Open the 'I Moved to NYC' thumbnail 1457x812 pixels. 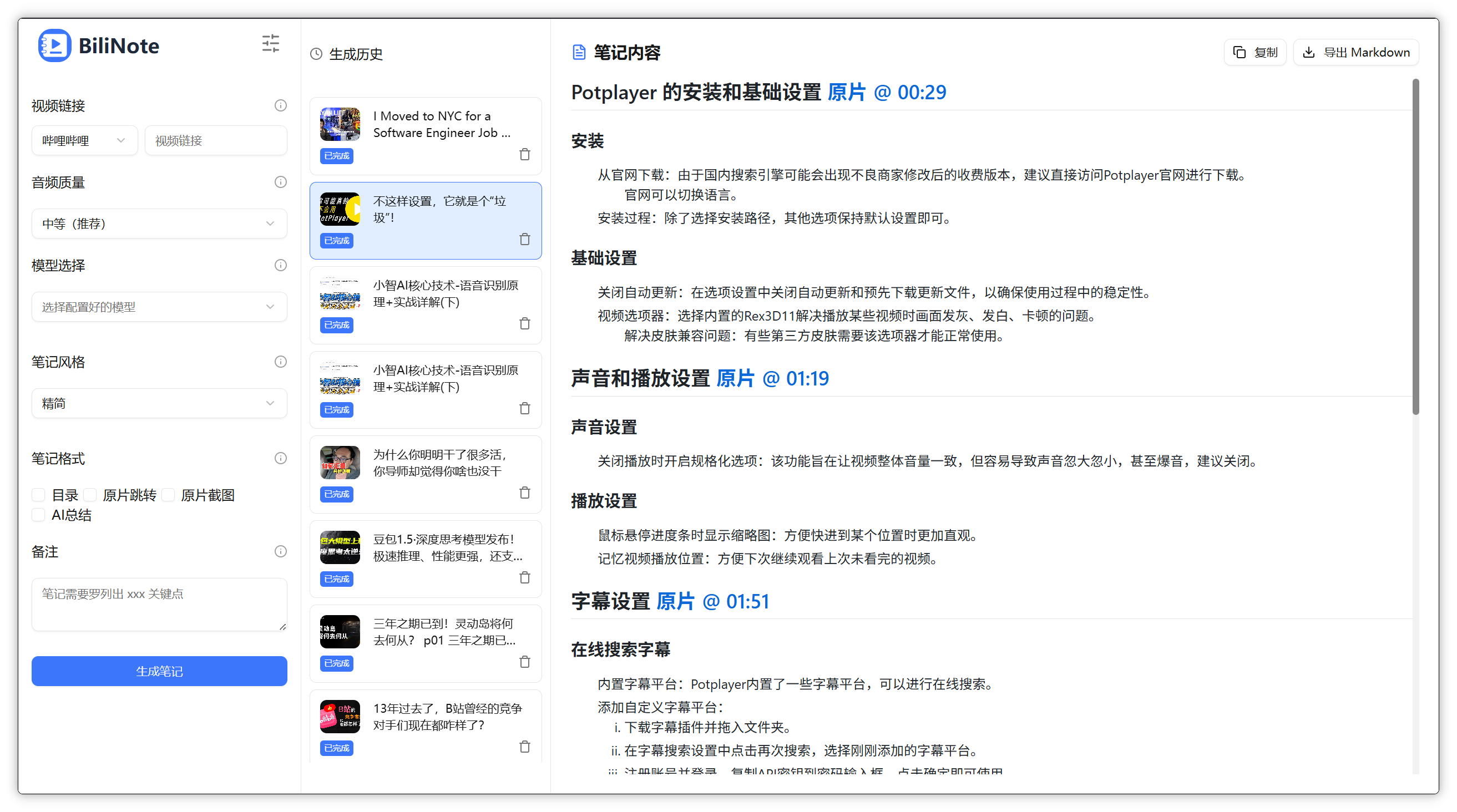coord(340,124)
